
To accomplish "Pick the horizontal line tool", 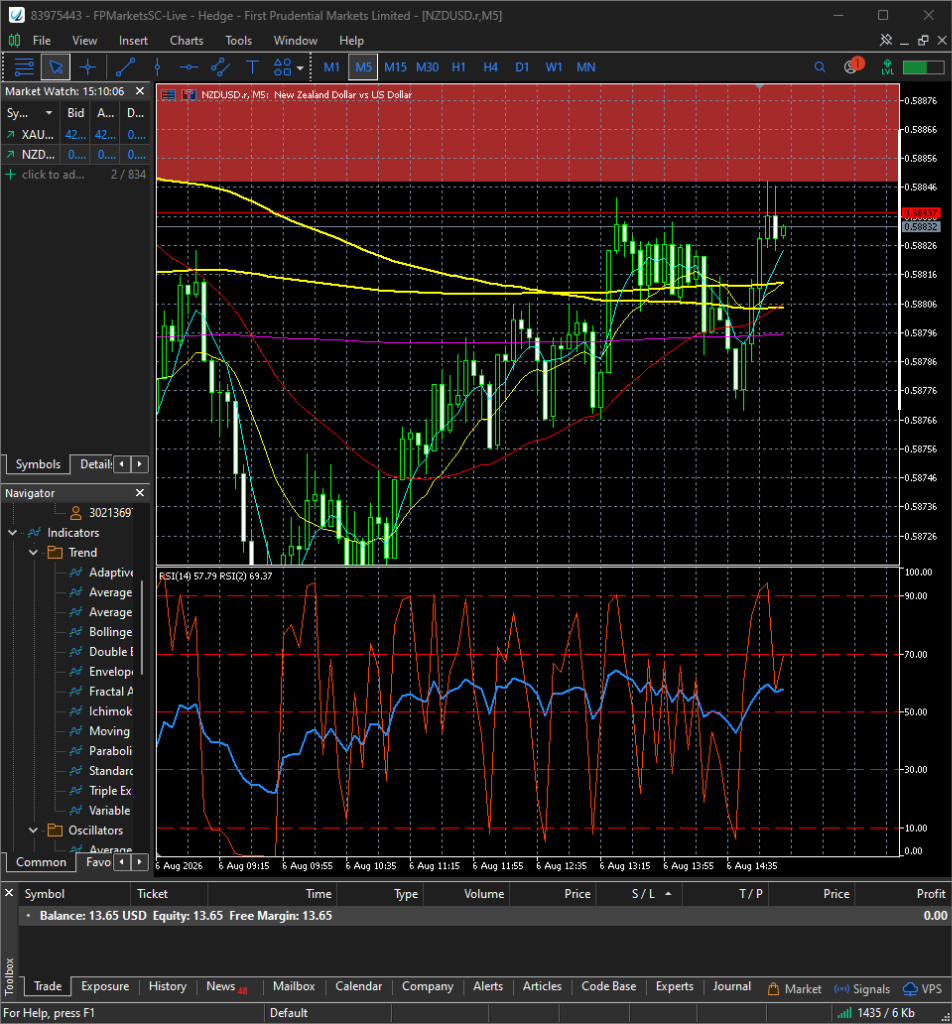I will click(189, 67).
